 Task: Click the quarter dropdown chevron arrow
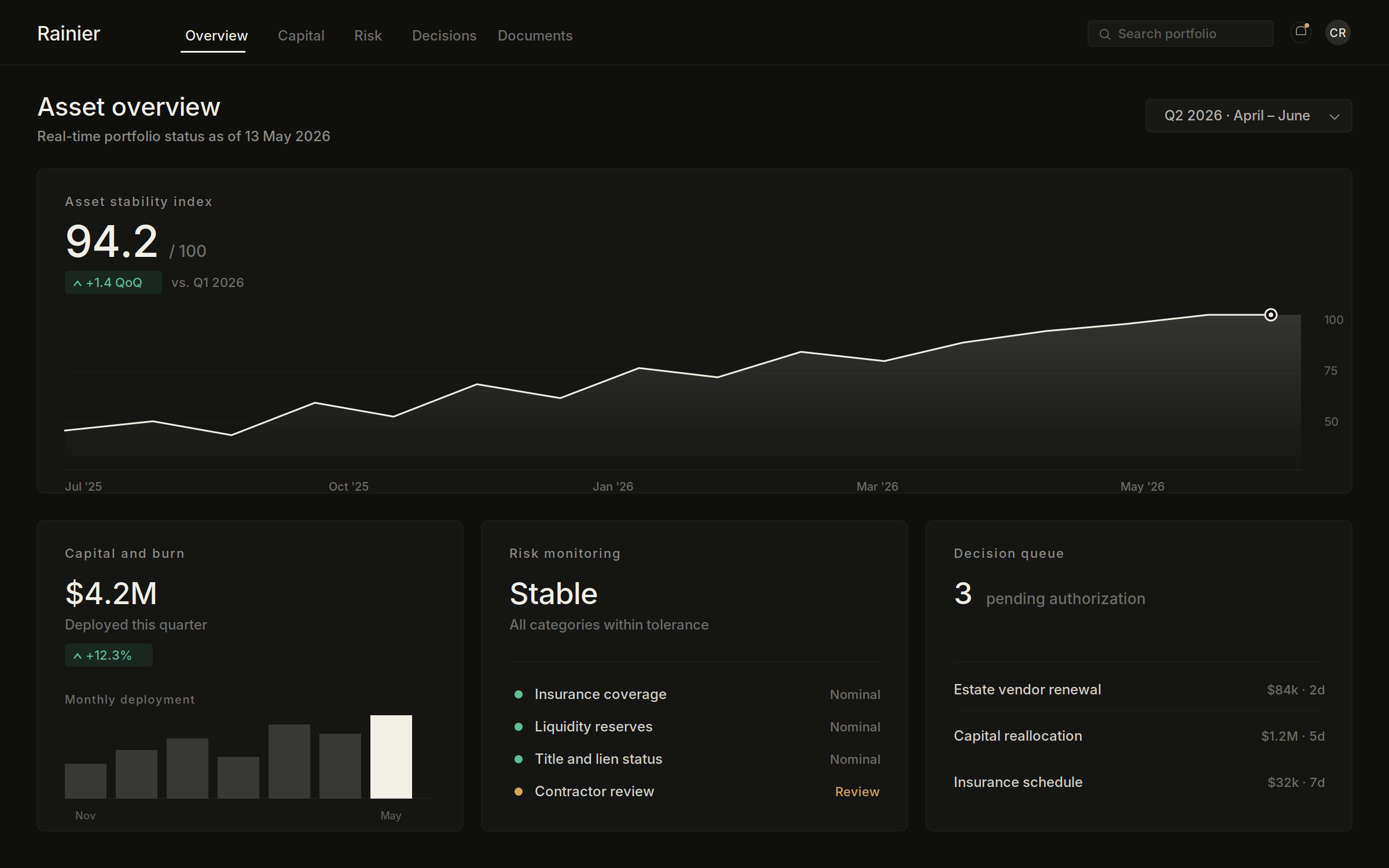[x=1335, y=117]
